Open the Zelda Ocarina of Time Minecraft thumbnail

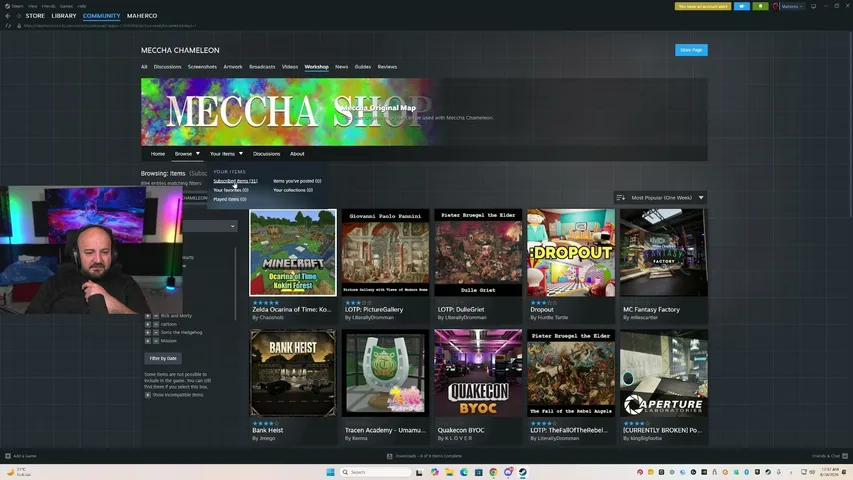(x=293, y=253)
